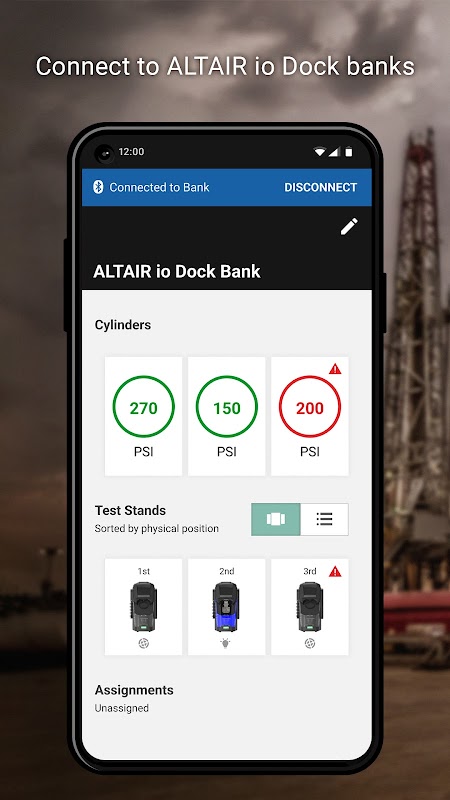Viewport: 450px width, 800px height.
Task: Tap target icon under 1st test stand
Action: point(143,644)
